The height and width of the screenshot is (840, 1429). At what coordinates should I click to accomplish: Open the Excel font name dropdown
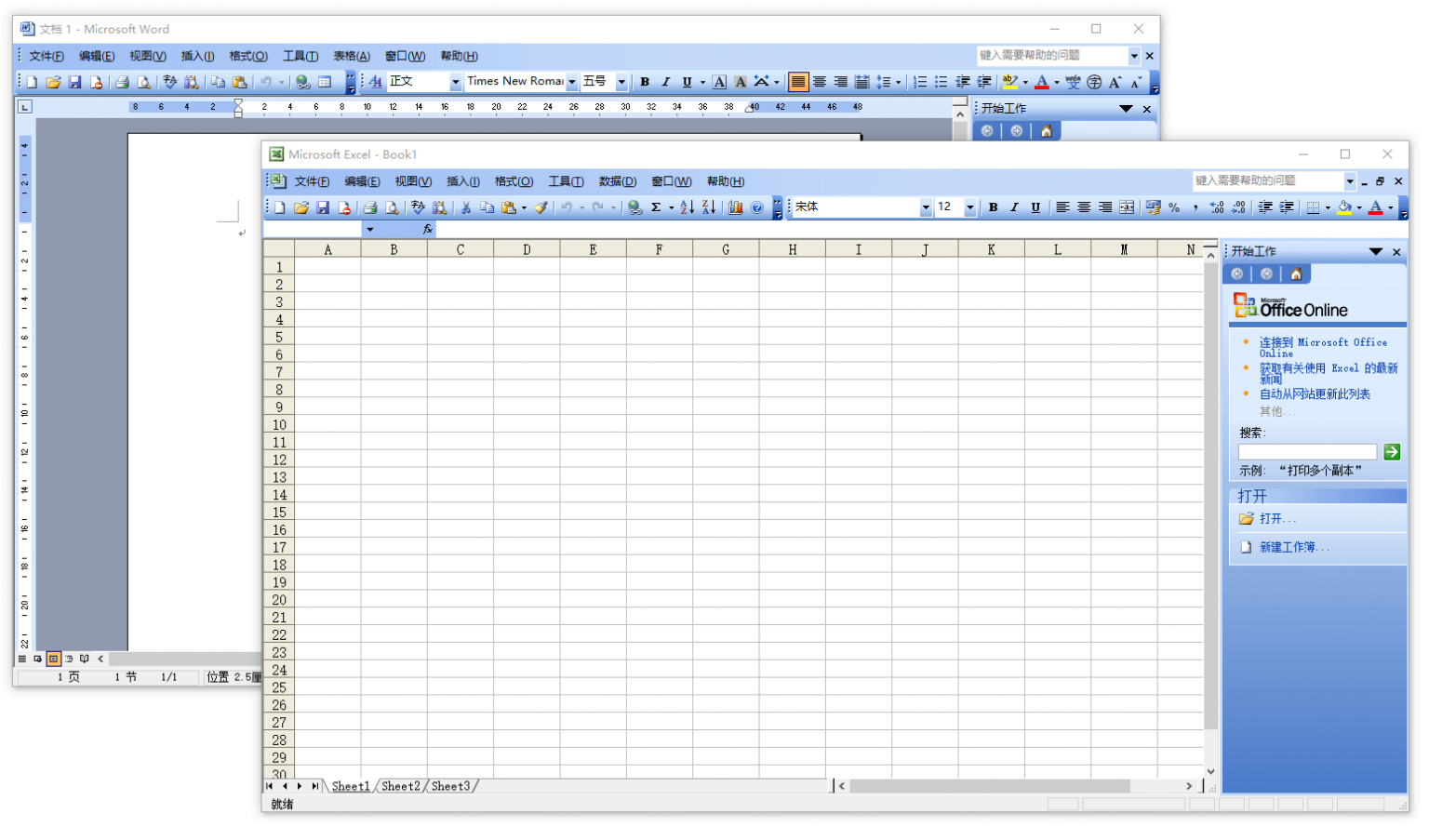tap(925, 207)
